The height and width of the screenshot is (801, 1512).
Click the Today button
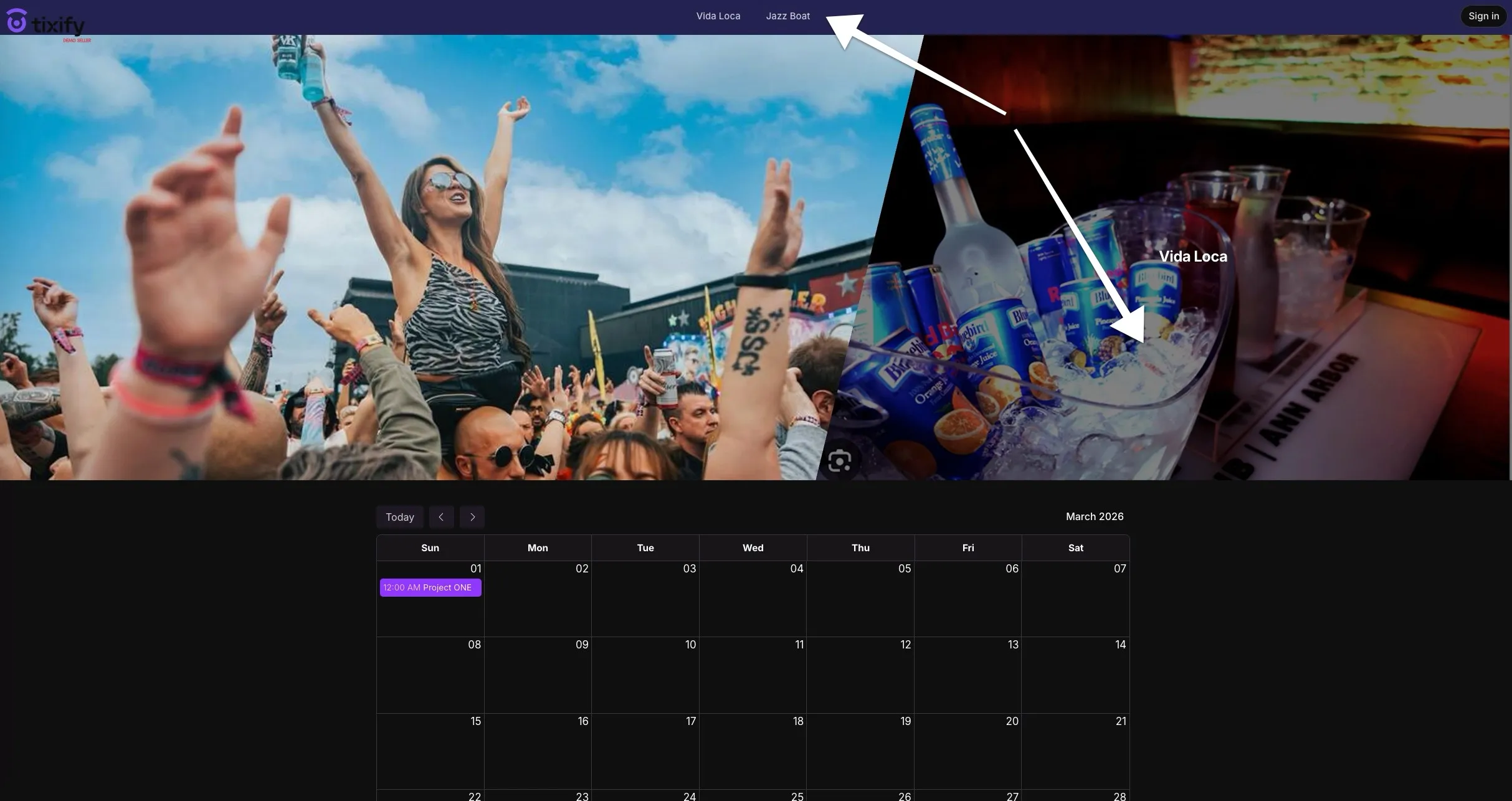coord(399,517)
